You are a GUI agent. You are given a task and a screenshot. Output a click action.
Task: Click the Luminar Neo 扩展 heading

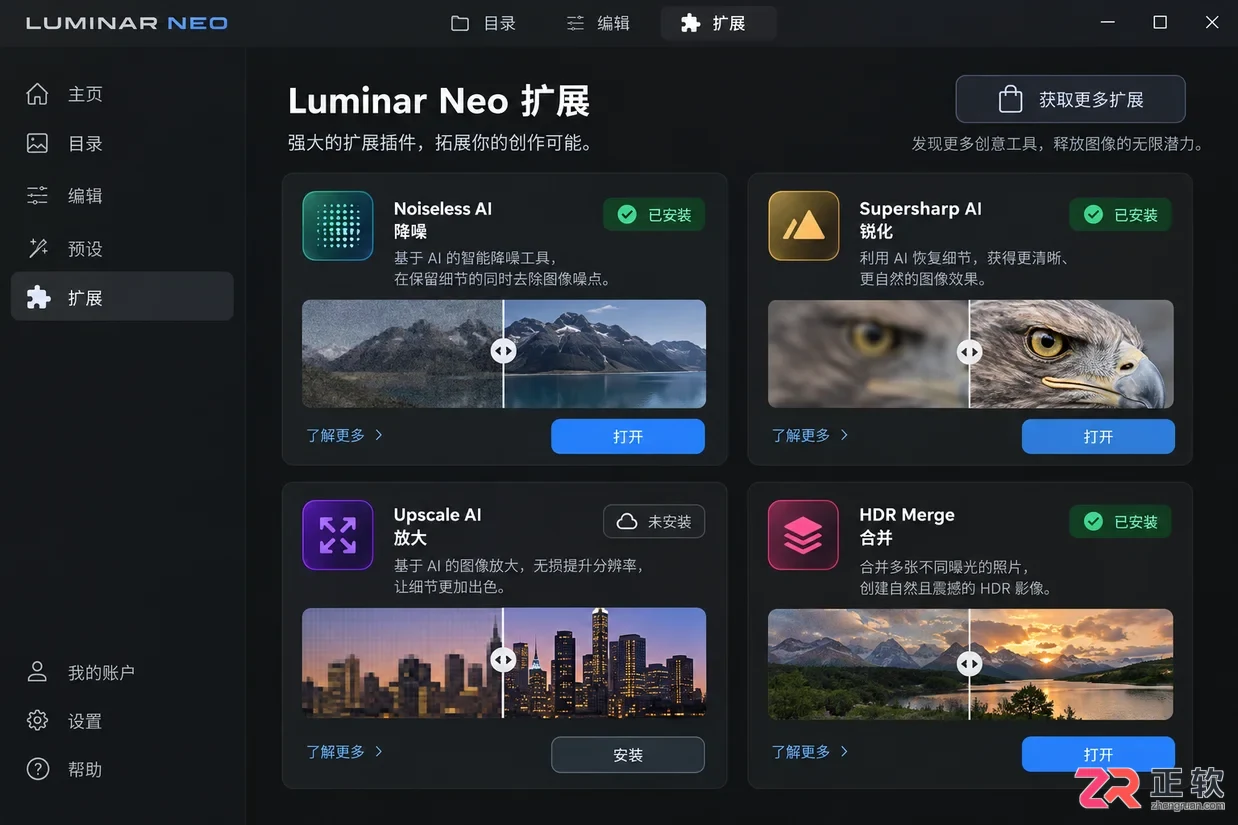439,101
